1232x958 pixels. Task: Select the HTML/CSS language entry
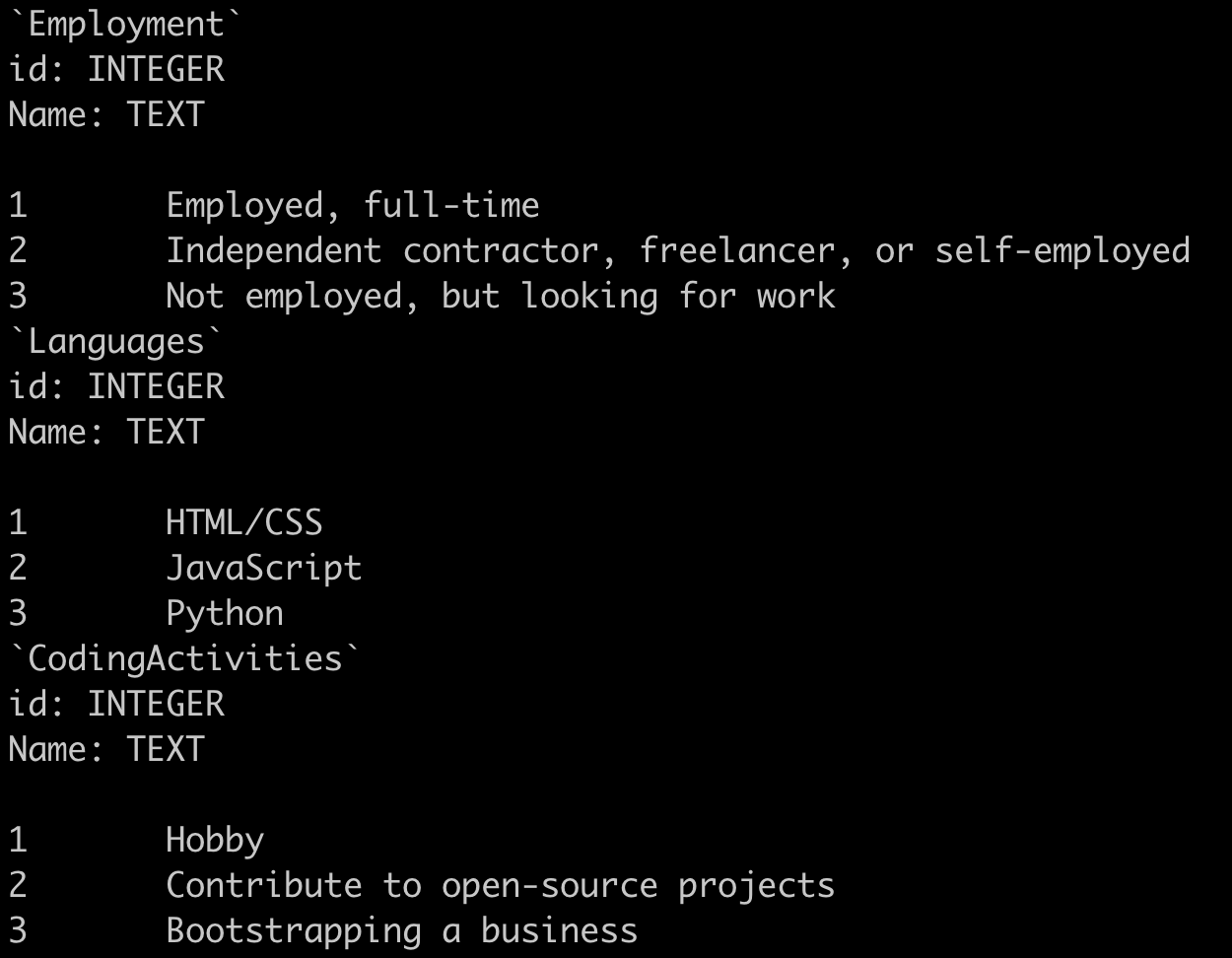[x=243, y=522]
